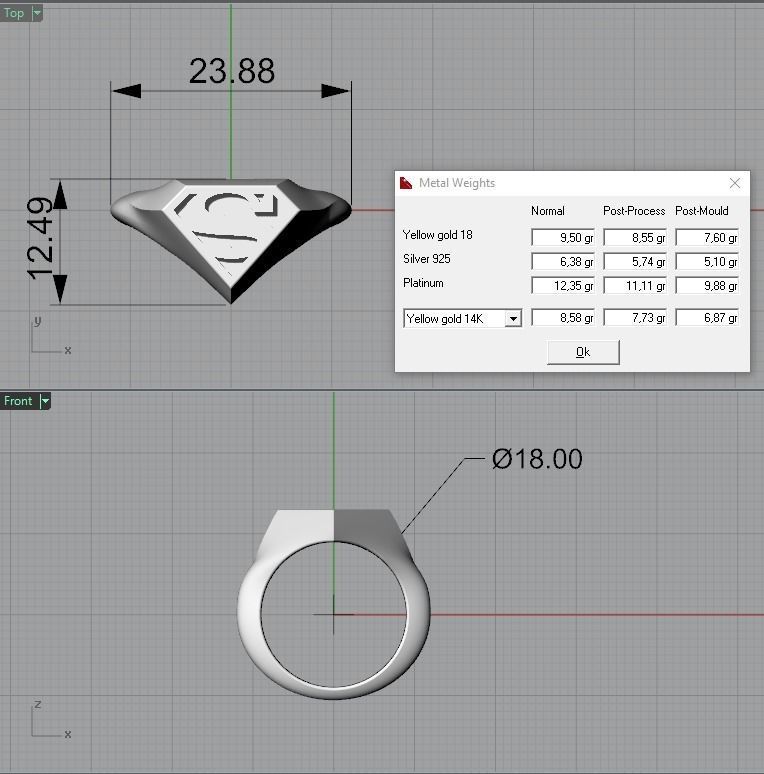
Task: Select the ring band in Front view
Action: point(334,604)
